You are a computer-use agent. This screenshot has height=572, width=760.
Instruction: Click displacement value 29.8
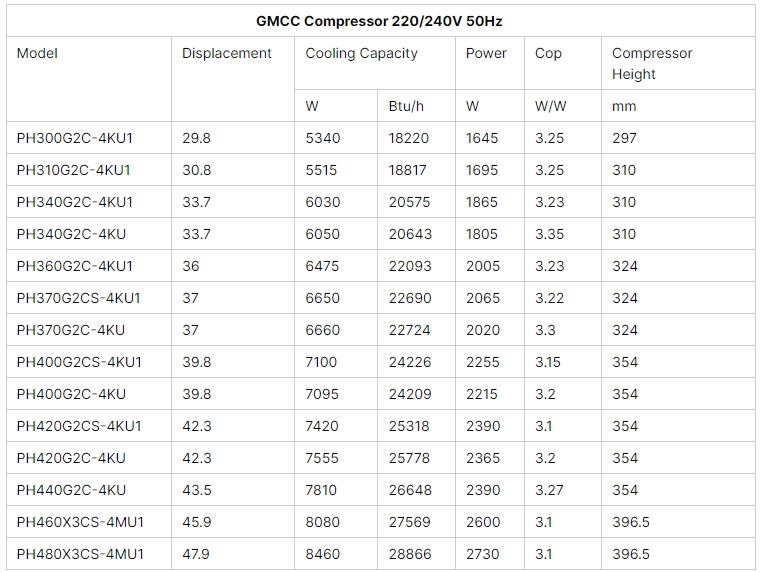tap(196, 138)
